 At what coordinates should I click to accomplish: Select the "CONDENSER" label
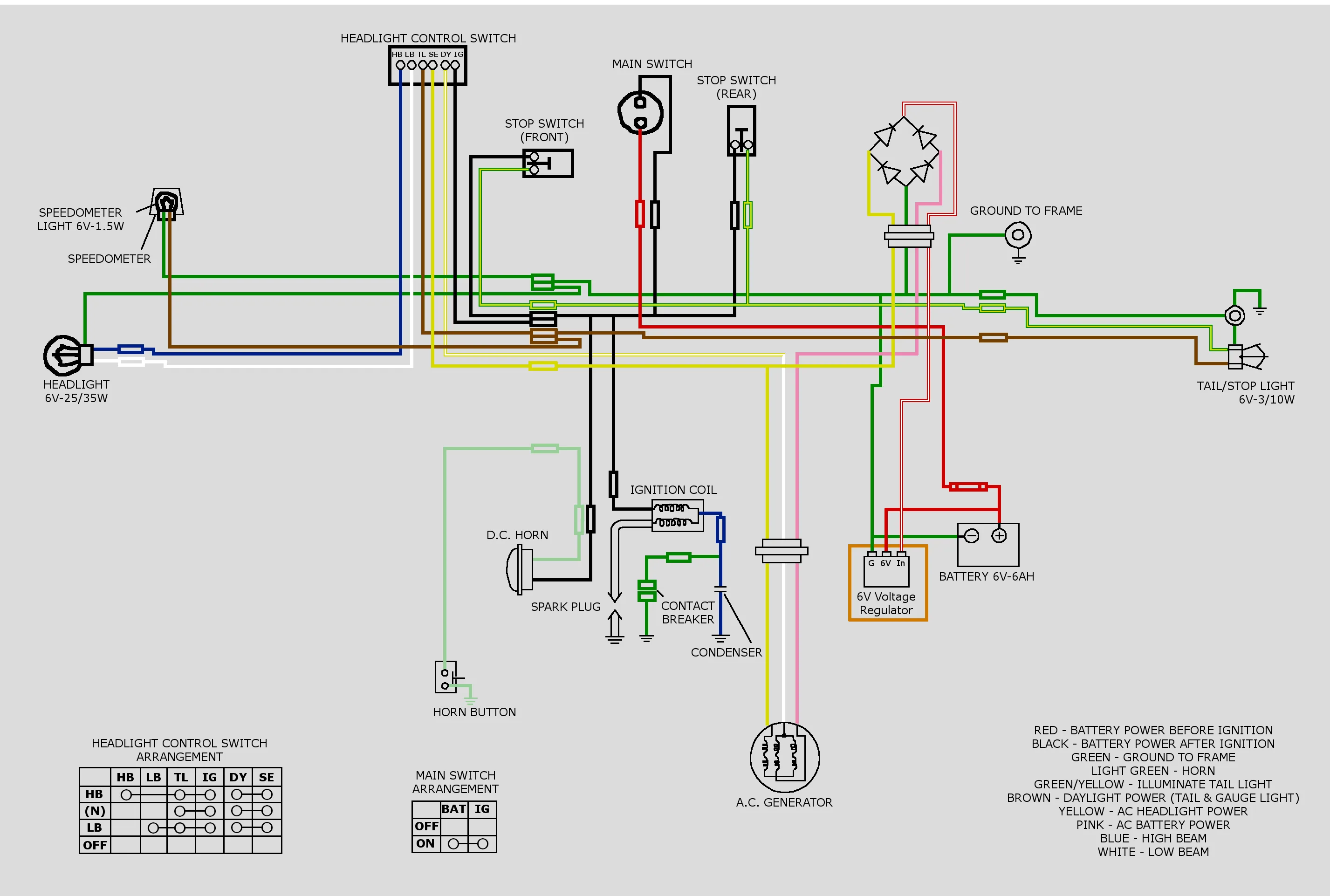[x=727, y=653]
